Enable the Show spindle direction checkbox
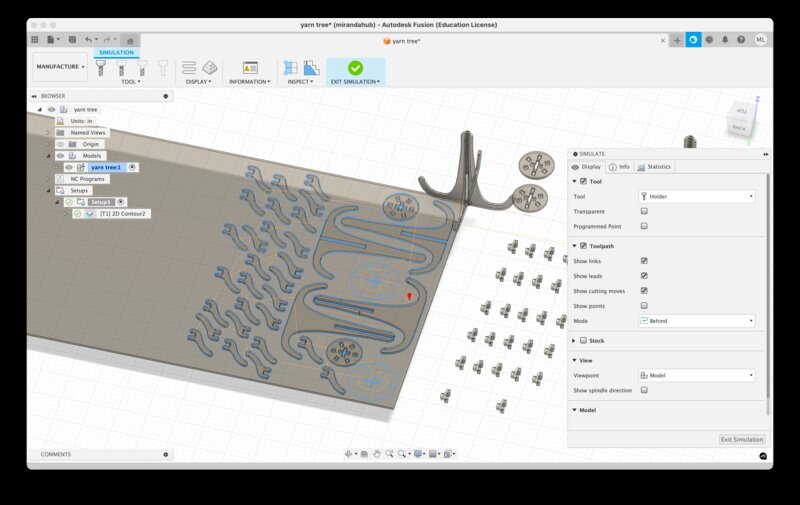The height and width of the screenshot is (505, 800). 644,390
